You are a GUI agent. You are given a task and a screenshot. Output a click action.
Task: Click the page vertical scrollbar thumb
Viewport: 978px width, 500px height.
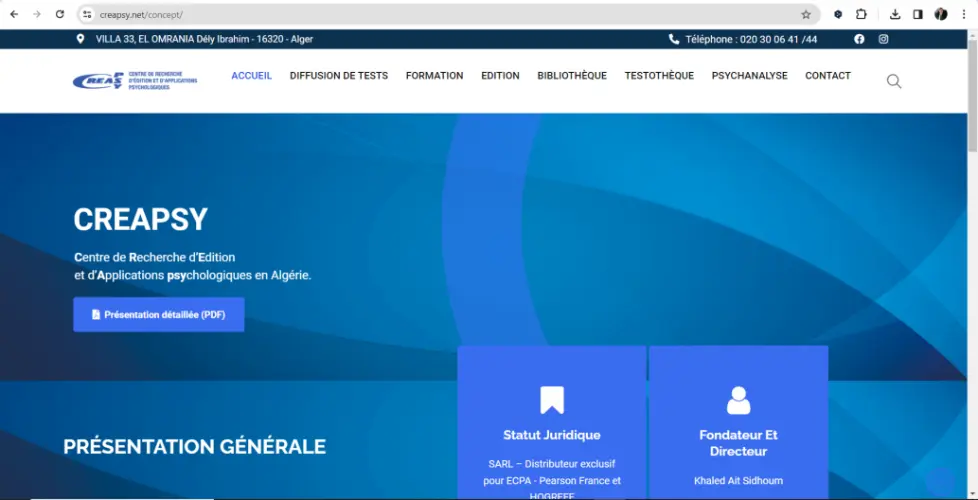coord(972,95)
